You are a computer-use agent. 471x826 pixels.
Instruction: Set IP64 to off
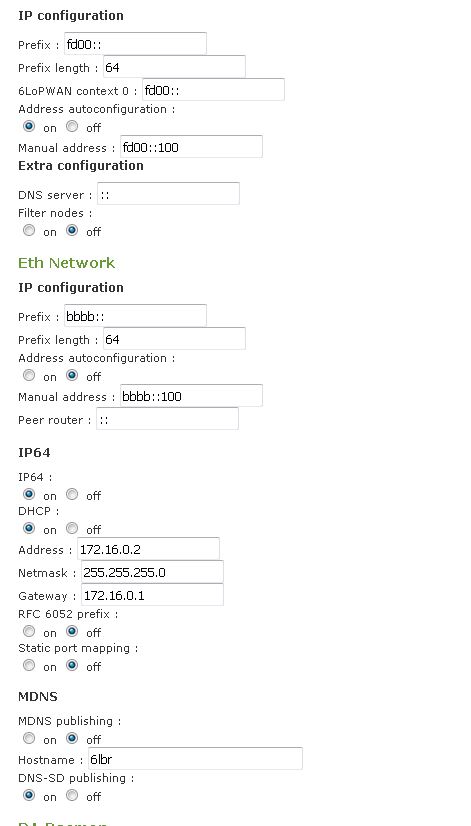(72, 494)
